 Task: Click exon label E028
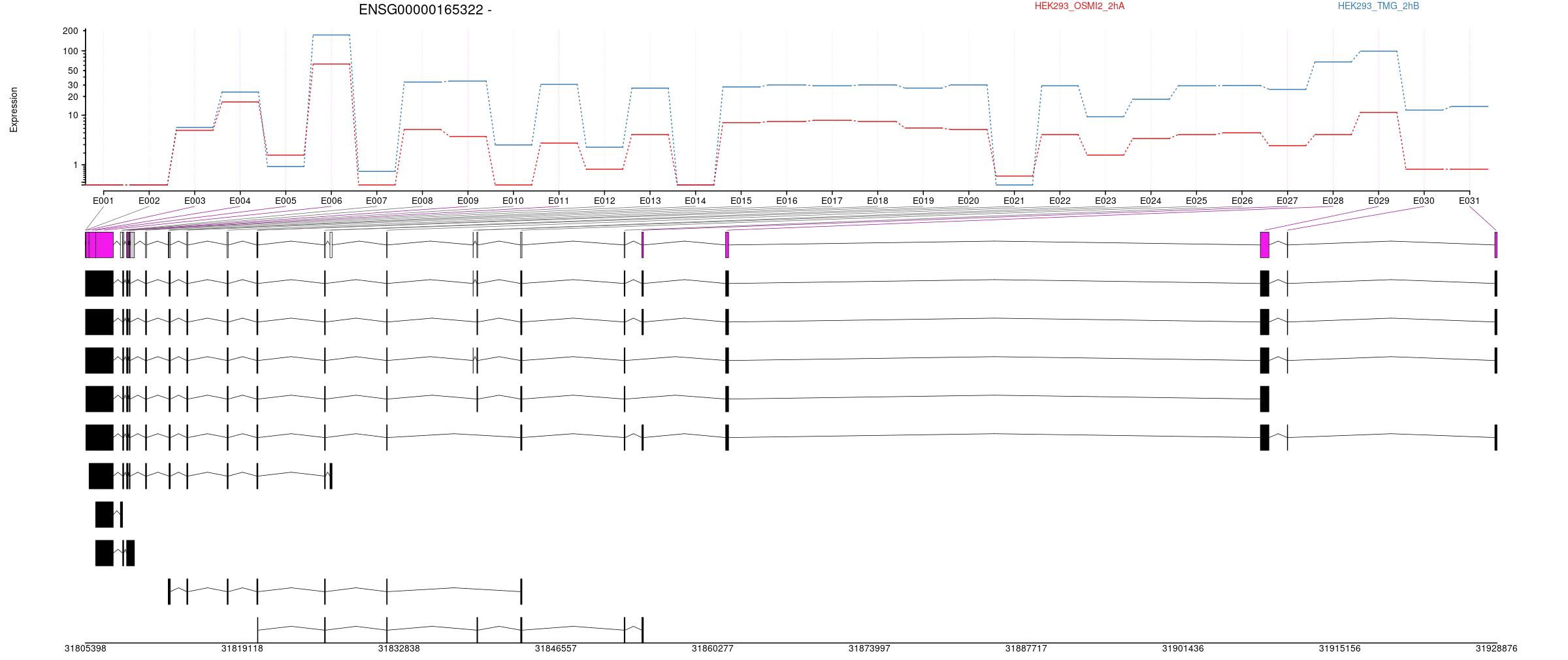[1333, 201]
